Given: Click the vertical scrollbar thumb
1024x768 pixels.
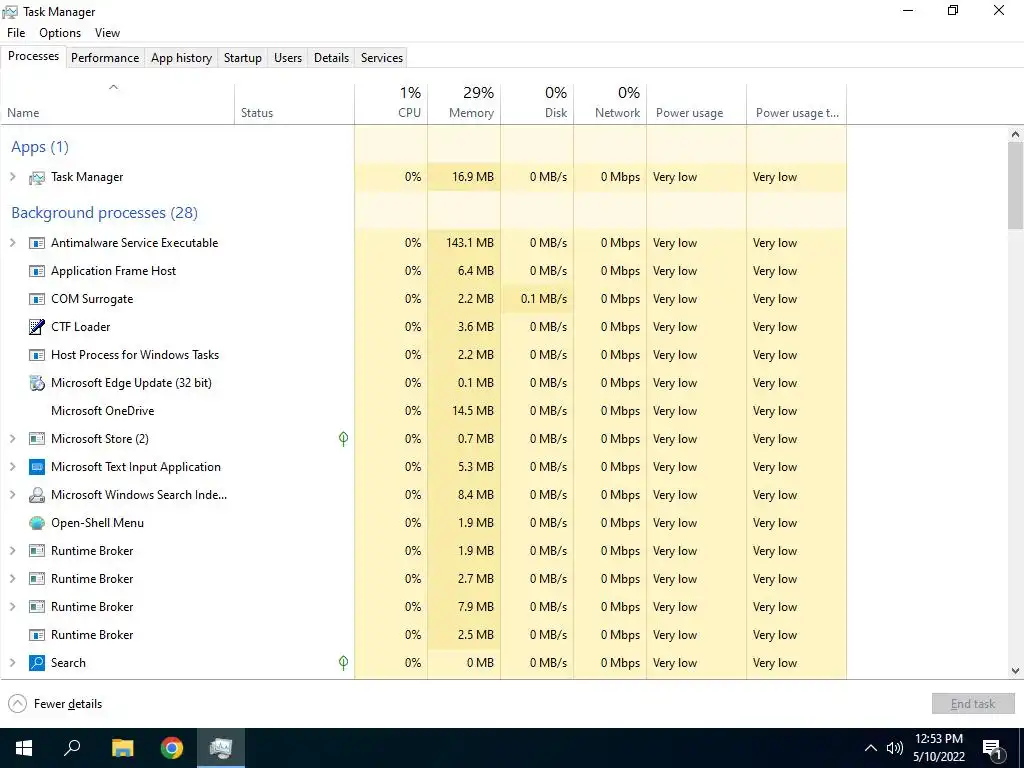Looking at the screenshot, I should [1015, 185].
